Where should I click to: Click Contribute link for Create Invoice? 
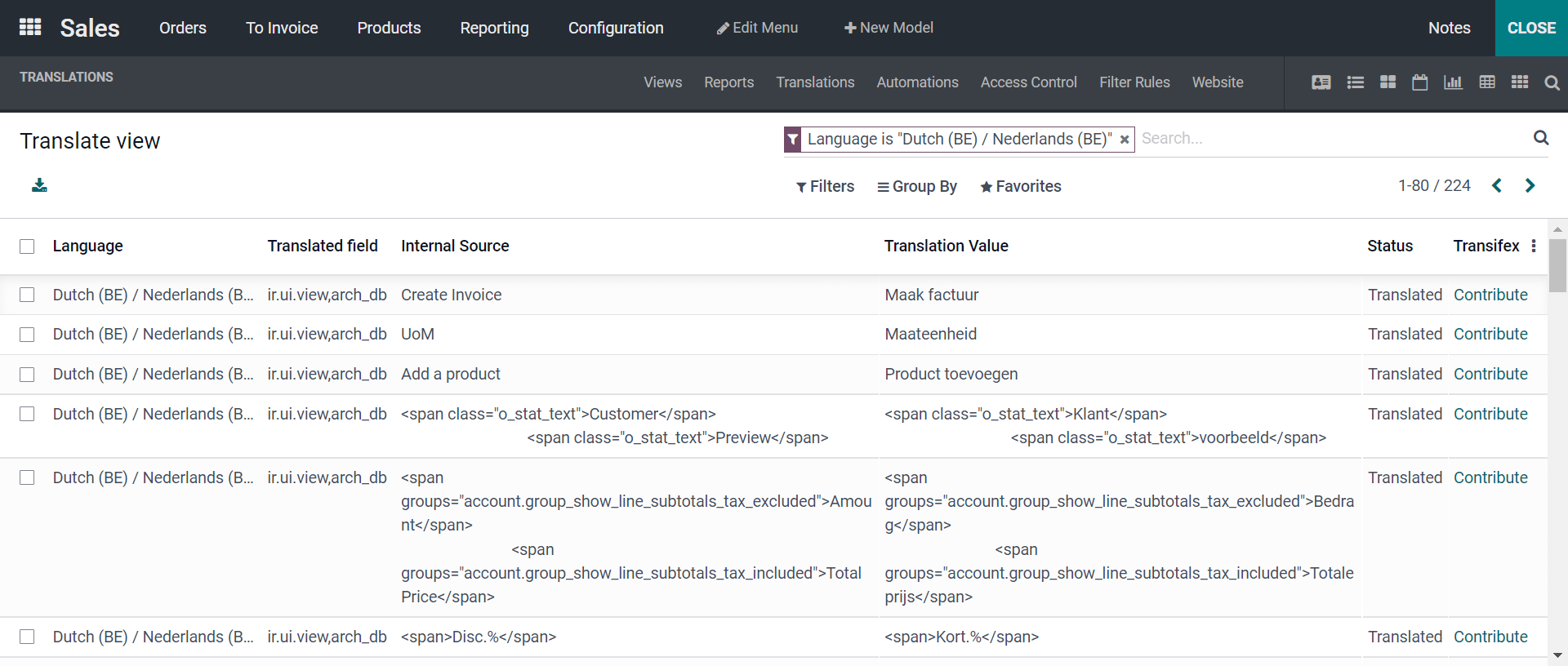[x=1490, y=295]
